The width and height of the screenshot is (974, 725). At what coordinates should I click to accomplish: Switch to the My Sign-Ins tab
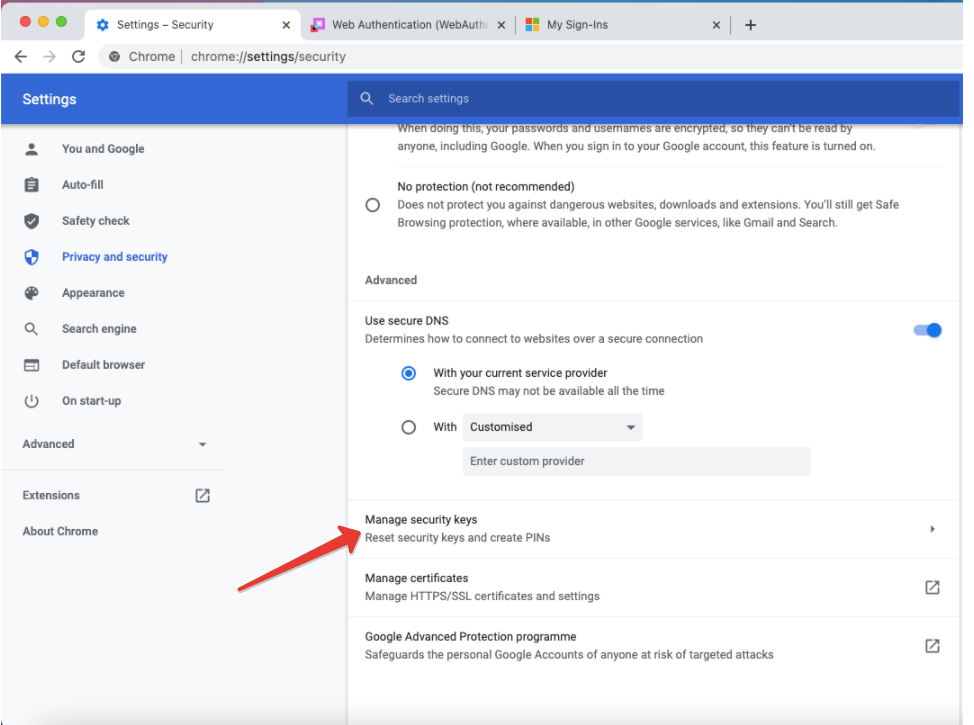pyautogui.click(x=620, y=25)
